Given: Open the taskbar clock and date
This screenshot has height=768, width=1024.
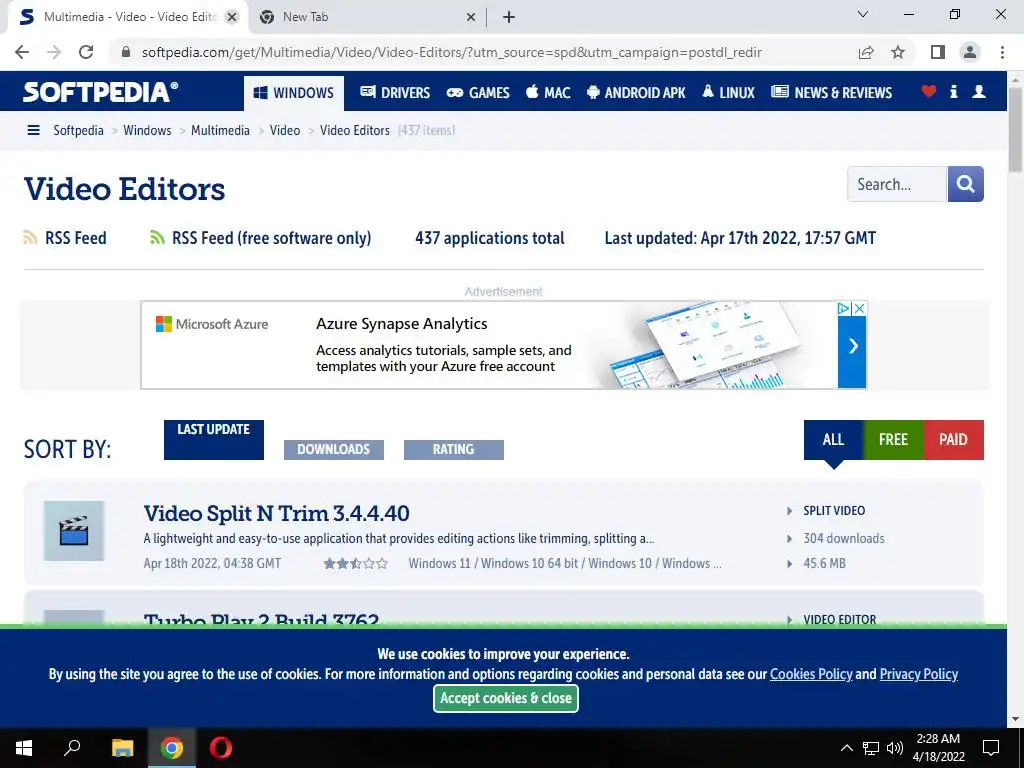Looking at the screenshot, I should tap(938, 748).
